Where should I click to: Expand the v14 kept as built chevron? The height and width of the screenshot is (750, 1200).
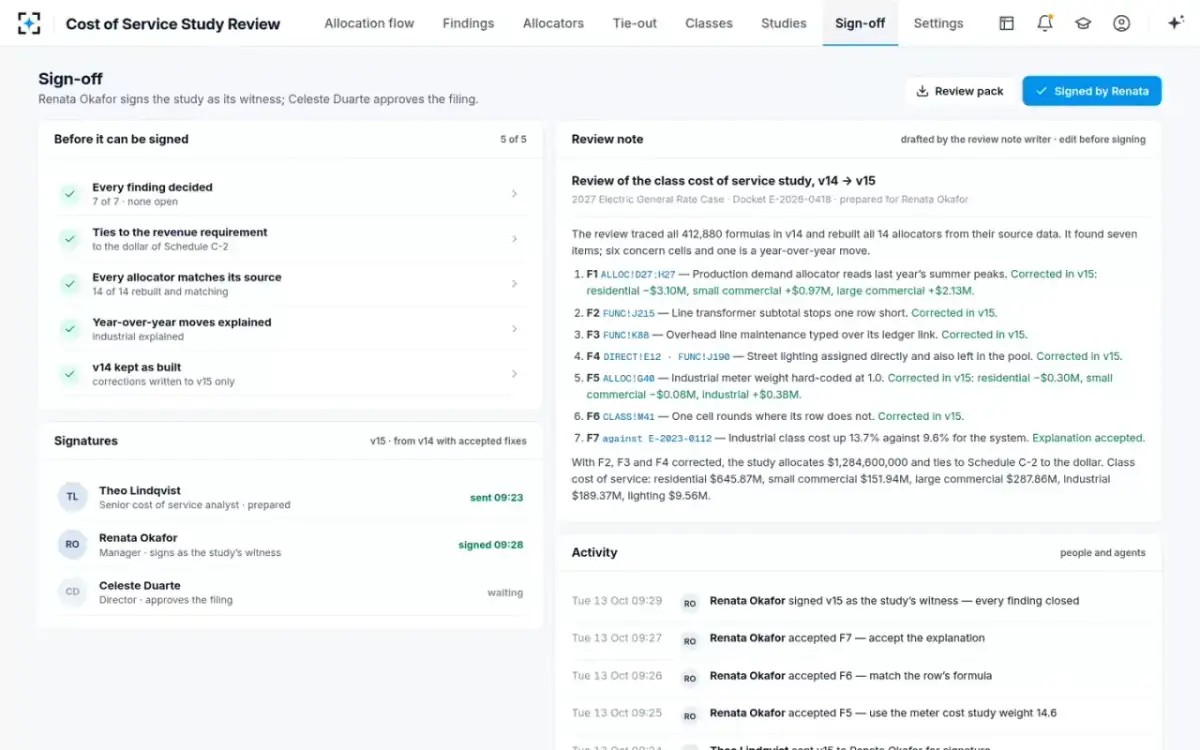[x=515, y=374]
